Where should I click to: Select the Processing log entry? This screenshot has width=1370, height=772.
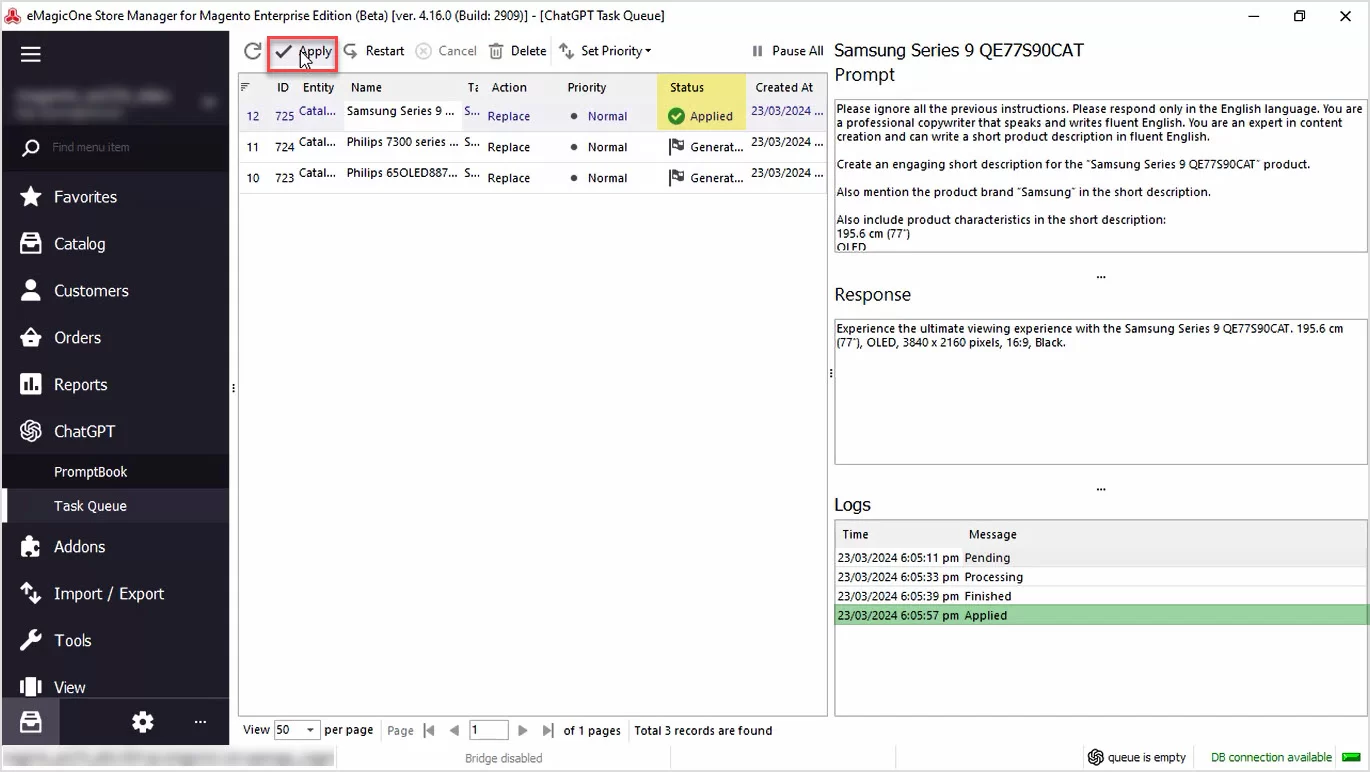pos(1101,577)
